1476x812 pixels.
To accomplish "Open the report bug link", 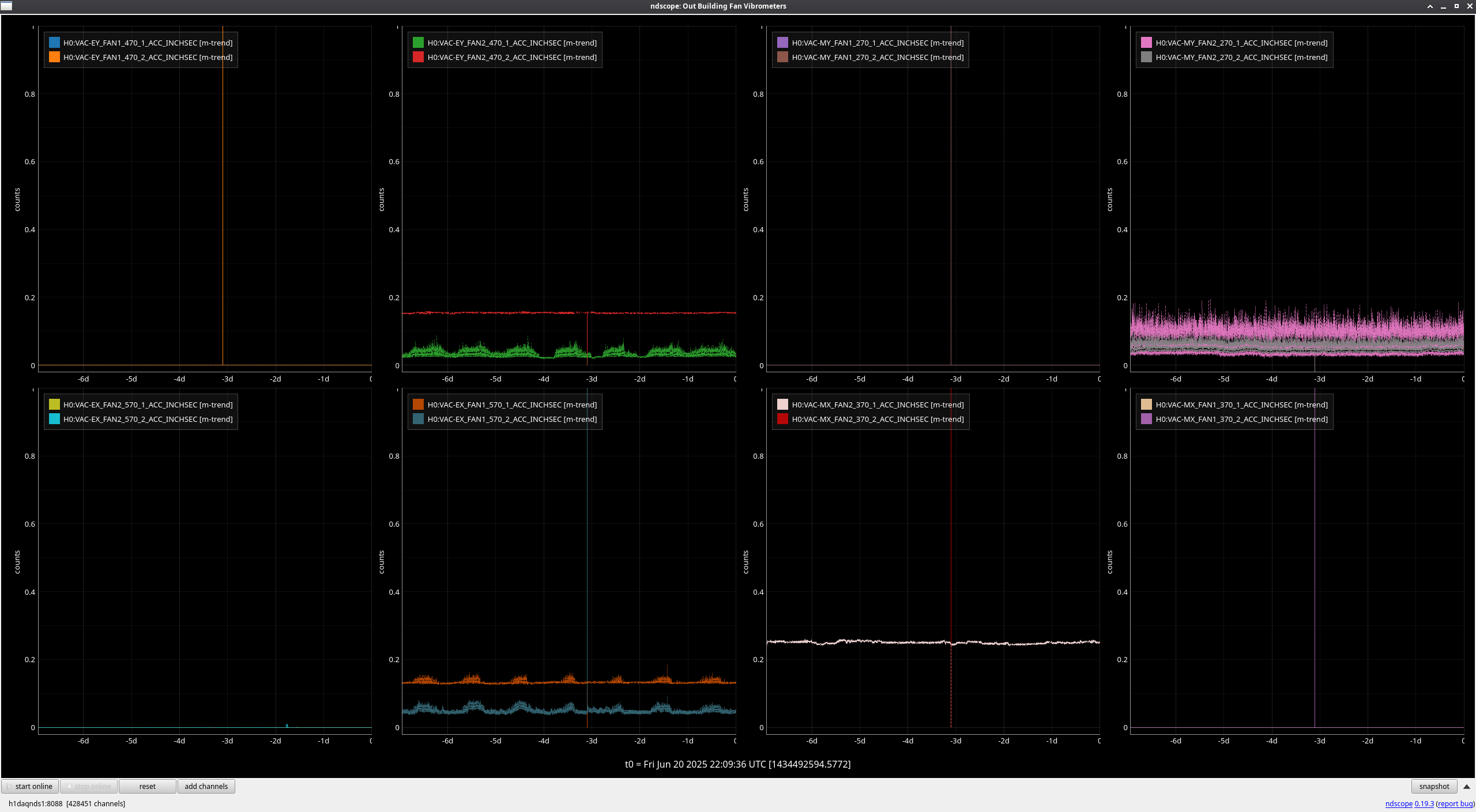I will [x=1455, y=803].
